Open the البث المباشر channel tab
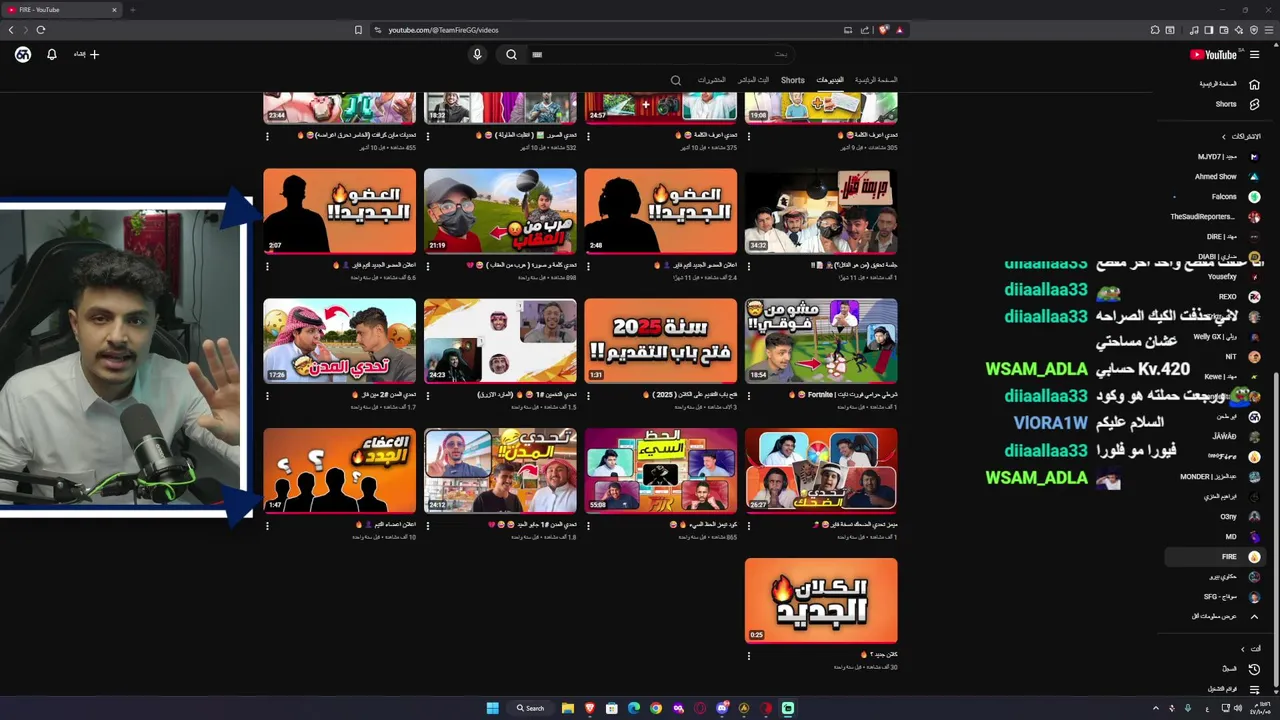This screenshot has width=1280, height=720. (754, 80)
